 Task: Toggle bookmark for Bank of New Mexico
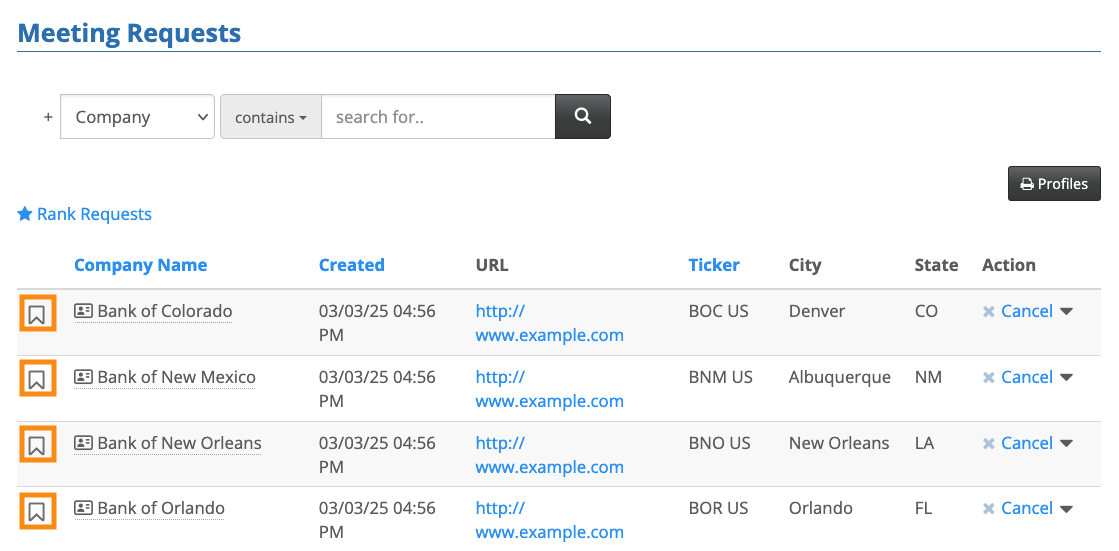36,380
